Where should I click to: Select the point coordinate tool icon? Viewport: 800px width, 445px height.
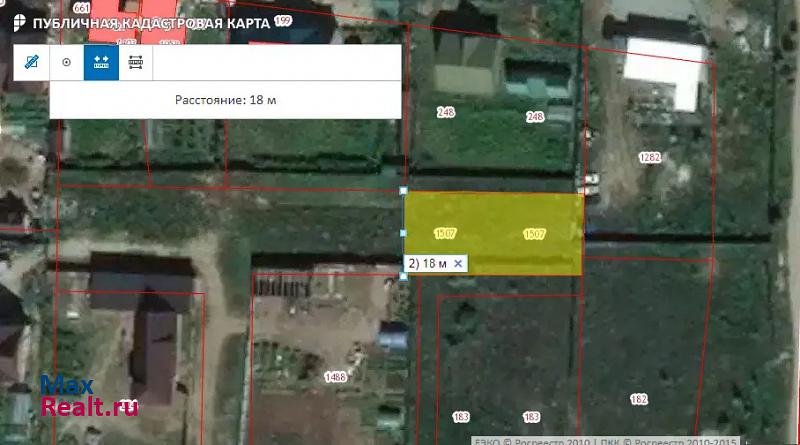pyautogui.click(x=67, y=62)
